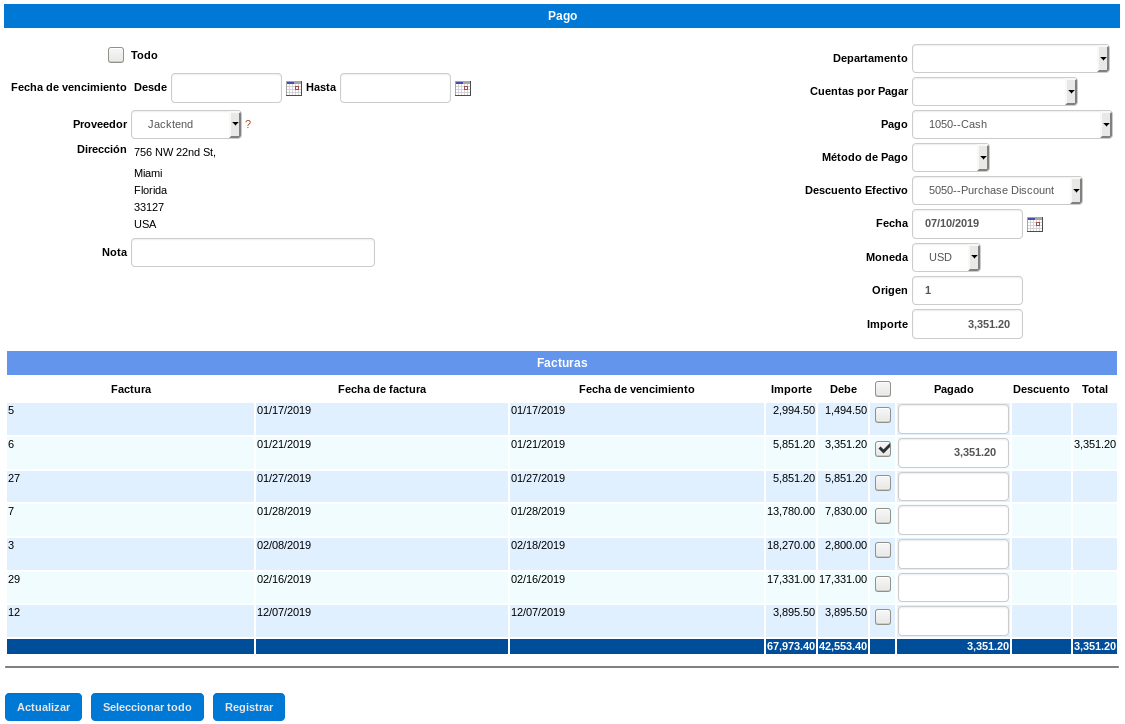Click the due date 02/18/2019
Viewport: 1125px width, 724px height.
538,545
